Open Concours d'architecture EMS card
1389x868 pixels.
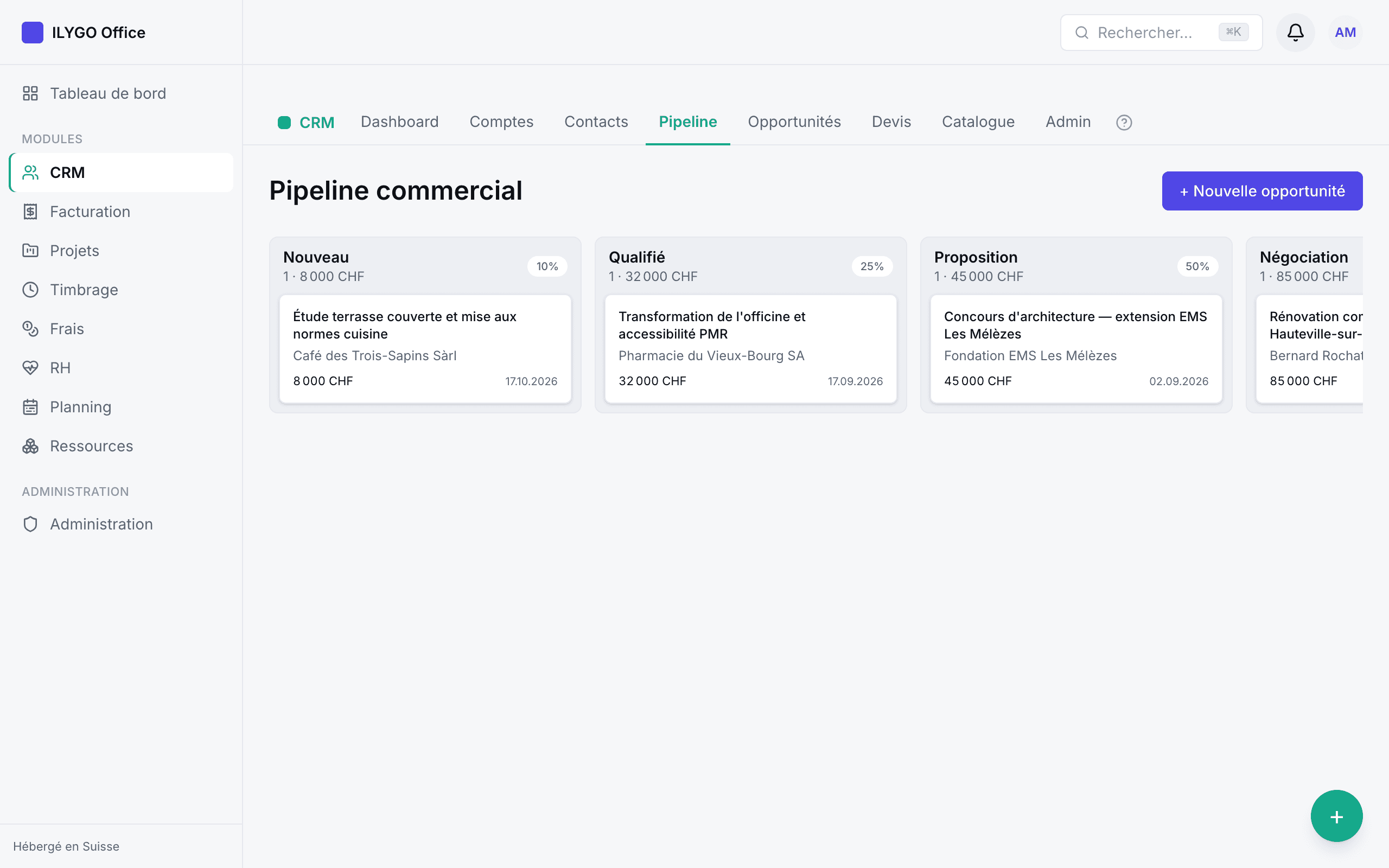pyautogui.click(x=1076, y=348)
